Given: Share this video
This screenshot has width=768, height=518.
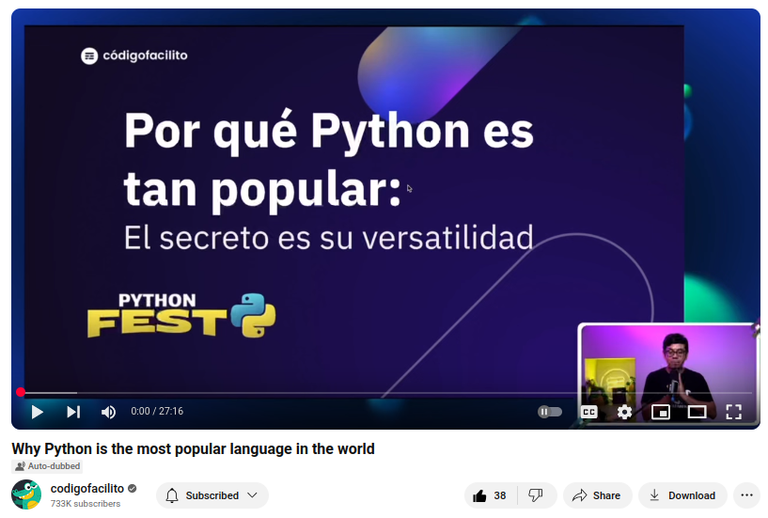Looking at the screenshot, I should 597,495.
